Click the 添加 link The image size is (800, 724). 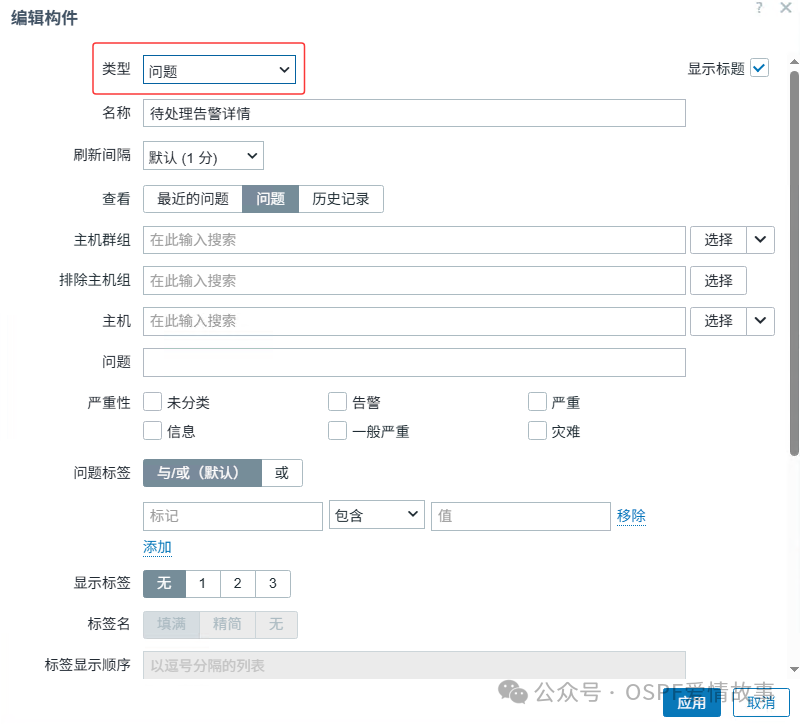click(157, 547)
